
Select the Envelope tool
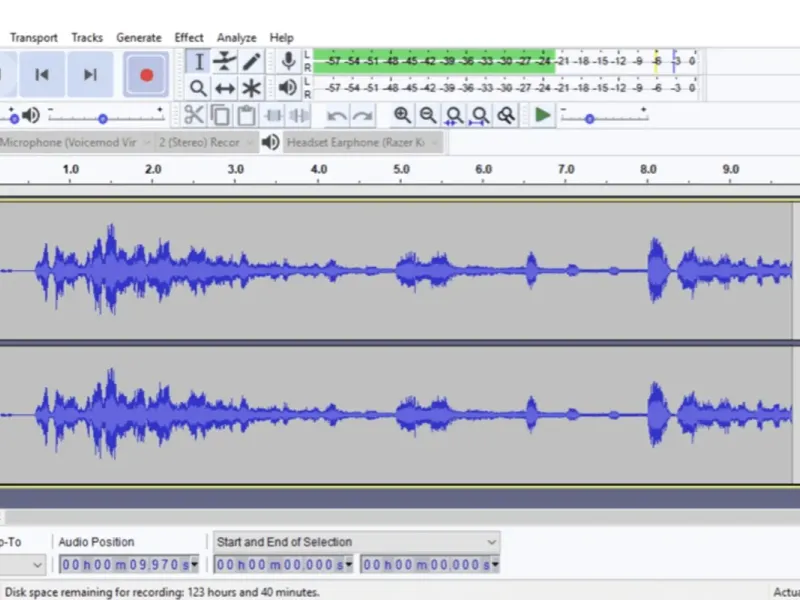[224, 62]
